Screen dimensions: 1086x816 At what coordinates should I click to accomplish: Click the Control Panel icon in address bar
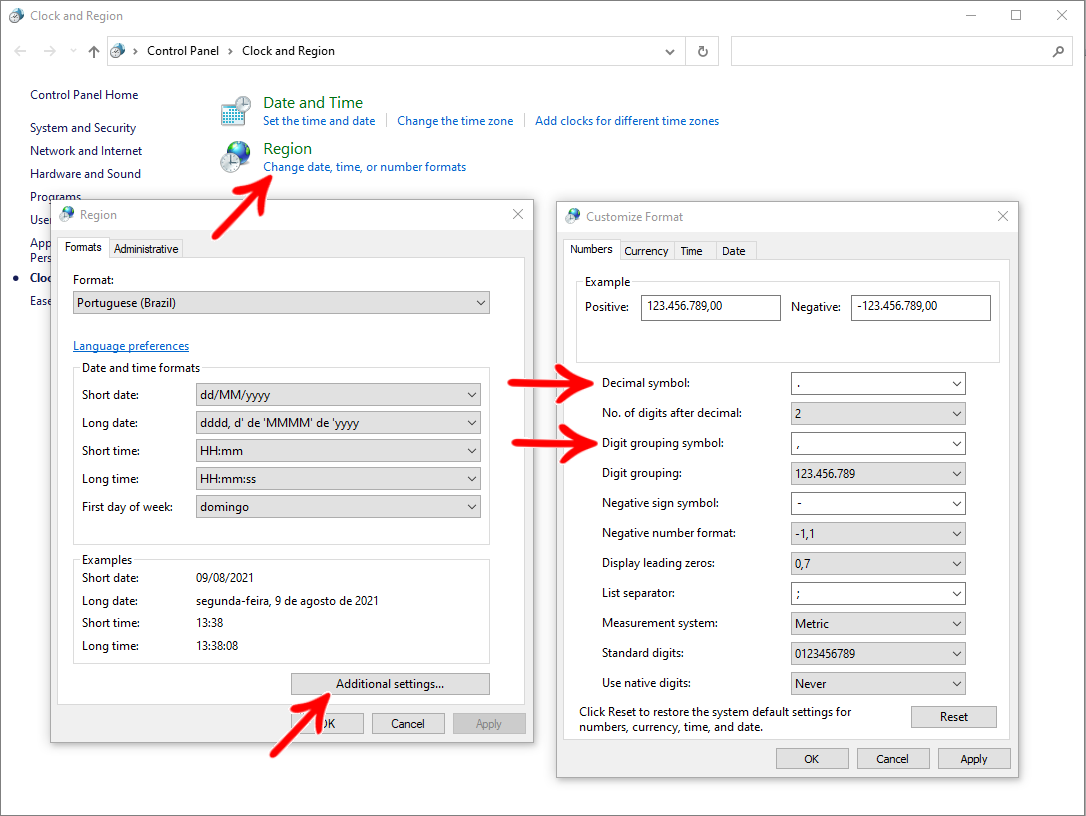[x=118, y=51]
